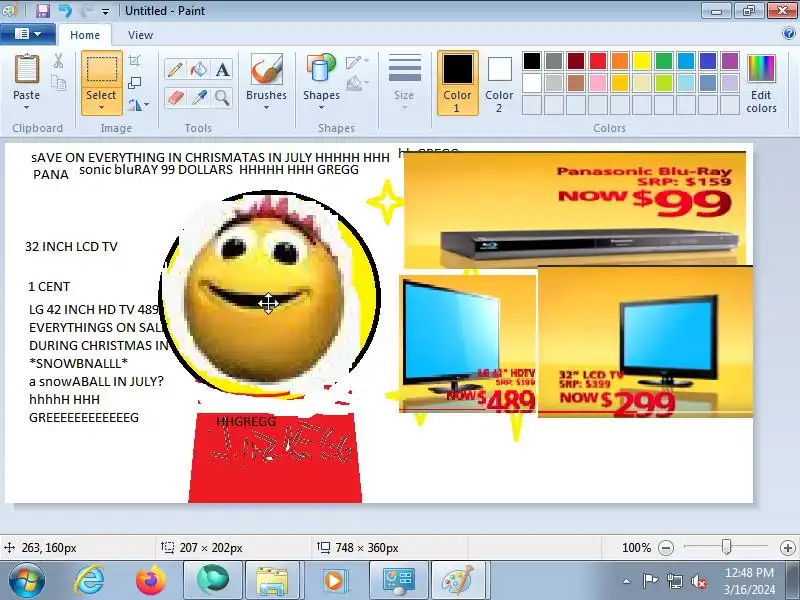Launch Firefox from taskbar

coord(151,580)
